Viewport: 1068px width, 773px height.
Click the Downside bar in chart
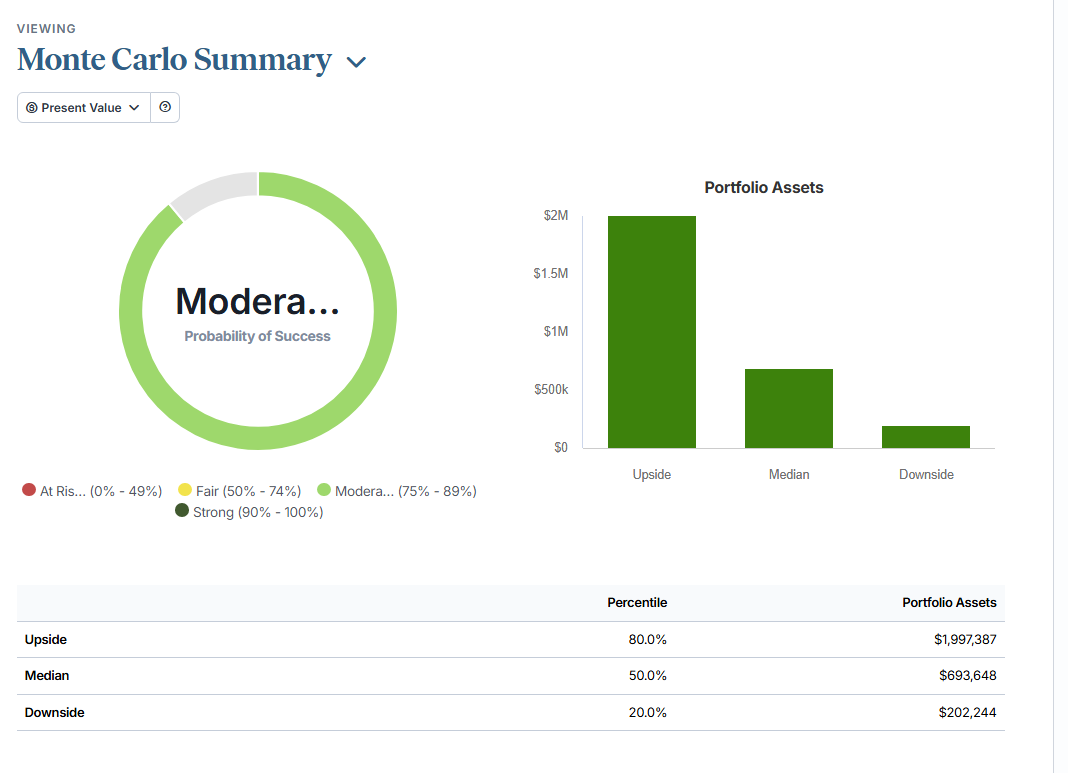coord(925,437)
